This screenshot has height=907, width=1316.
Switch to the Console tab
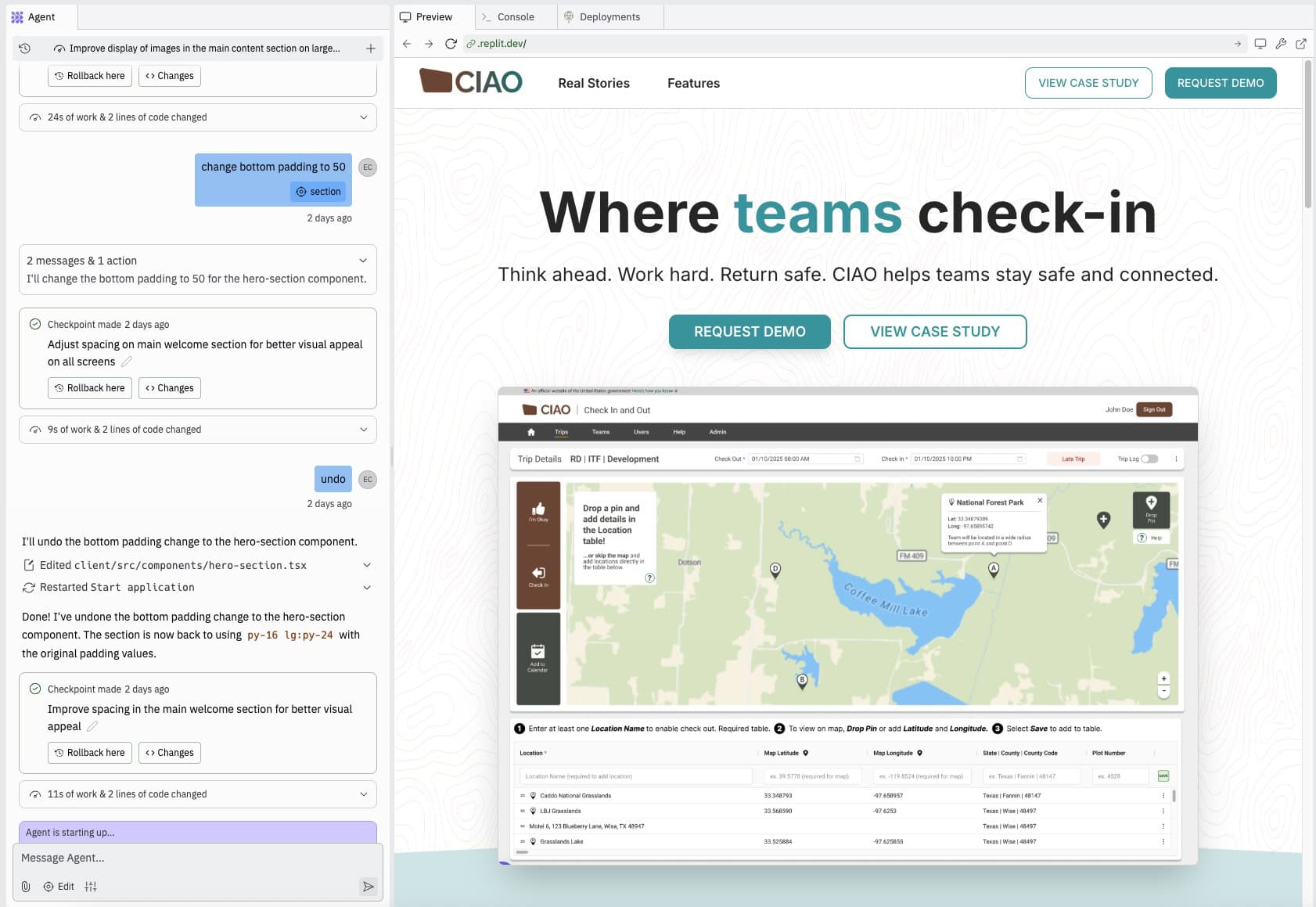click(514, 16)
